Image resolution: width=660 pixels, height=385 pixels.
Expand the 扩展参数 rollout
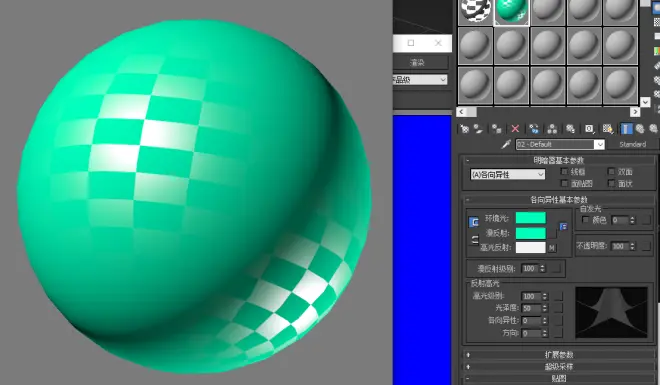(559, 355)
